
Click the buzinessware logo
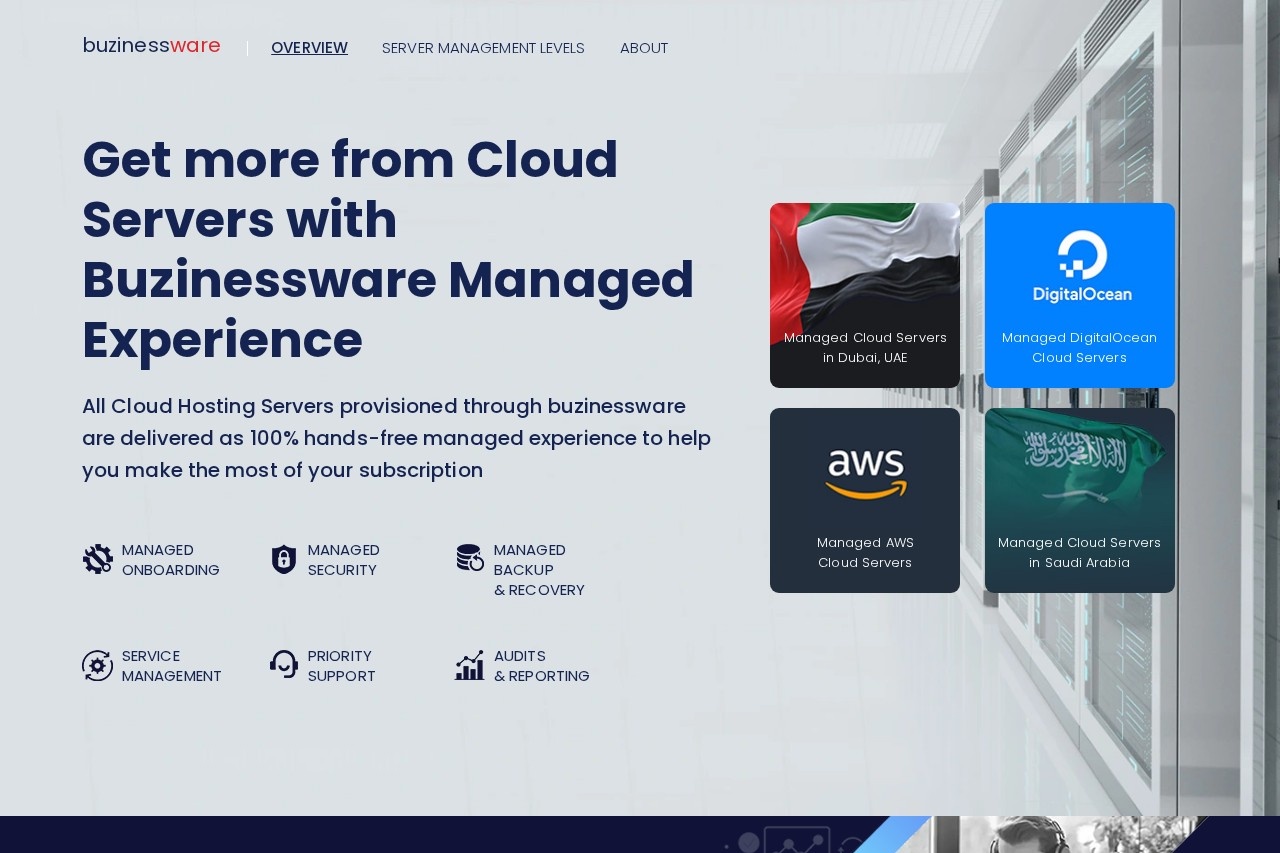151,46
